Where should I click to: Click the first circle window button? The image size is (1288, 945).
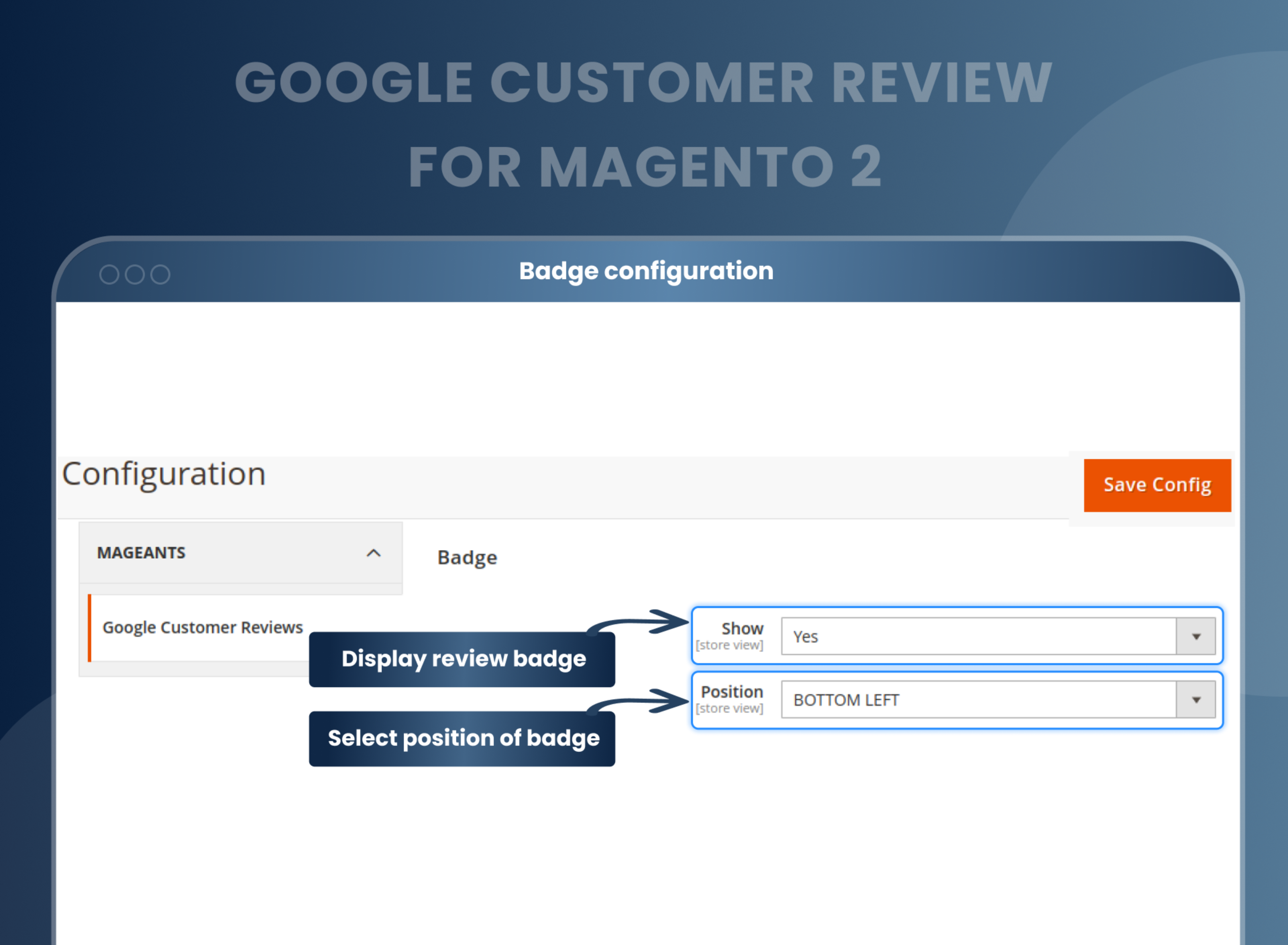coord(109,275)
